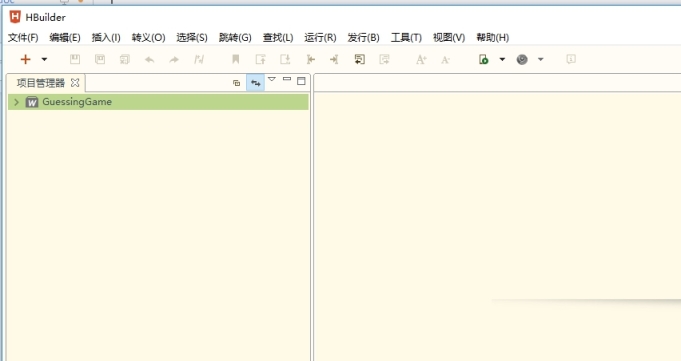This screenshot has width=681, height=361.
Task: Increase font size with A+ icon
Action: 421,60
